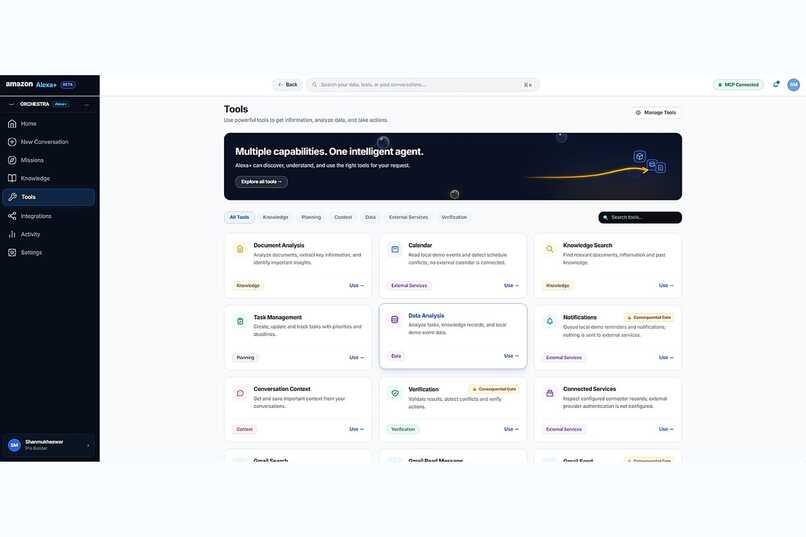This screenshot has height=537, width=806.
Task: Click the Consequential Gate badge on Verification
Action: (494, 390)
